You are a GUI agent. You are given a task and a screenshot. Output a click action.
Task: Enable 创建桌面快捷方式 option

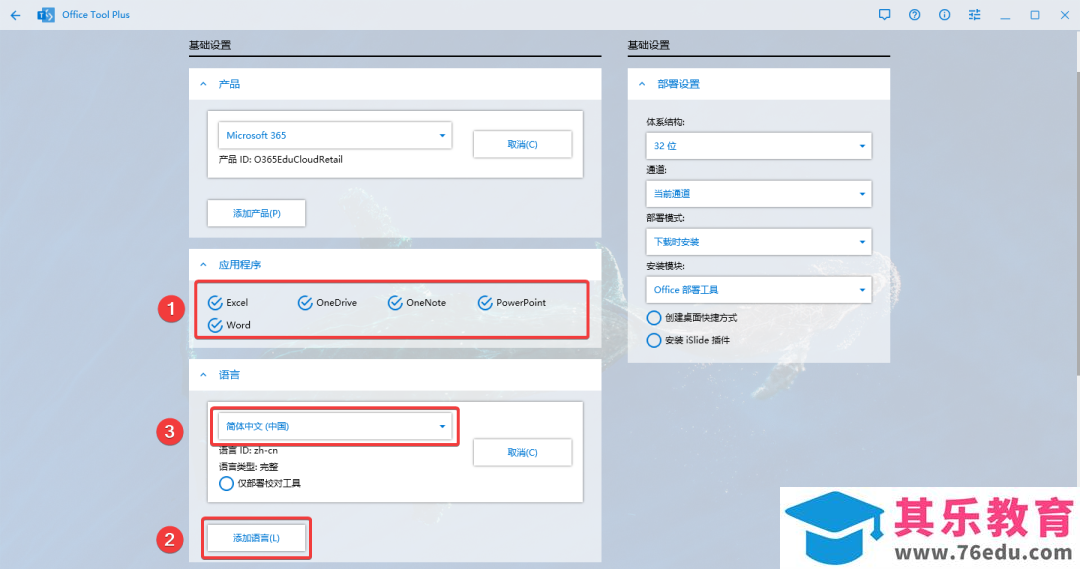coord(654,318)
